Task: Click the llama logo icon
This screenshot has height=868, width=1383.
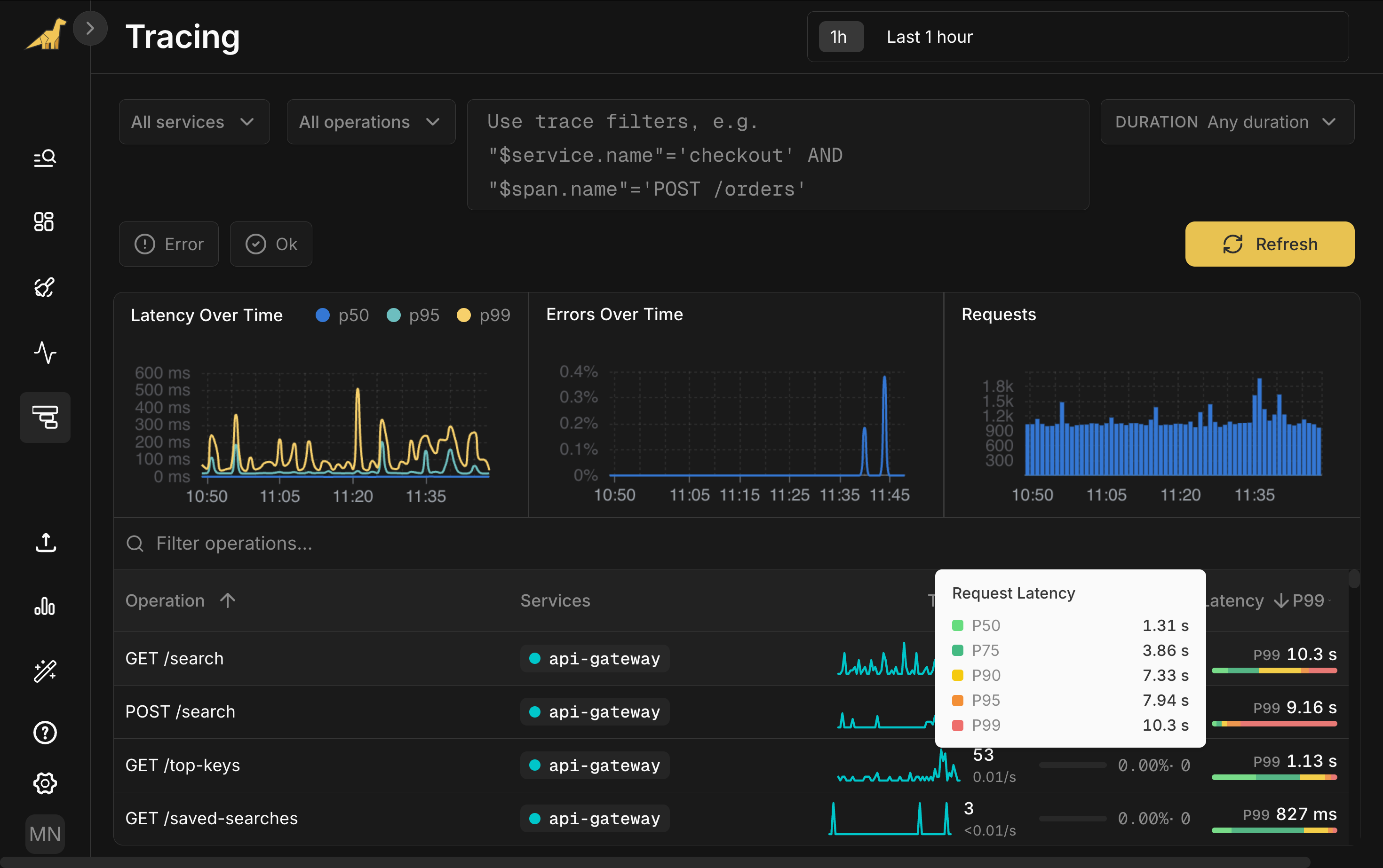Action: click(45, 34)
